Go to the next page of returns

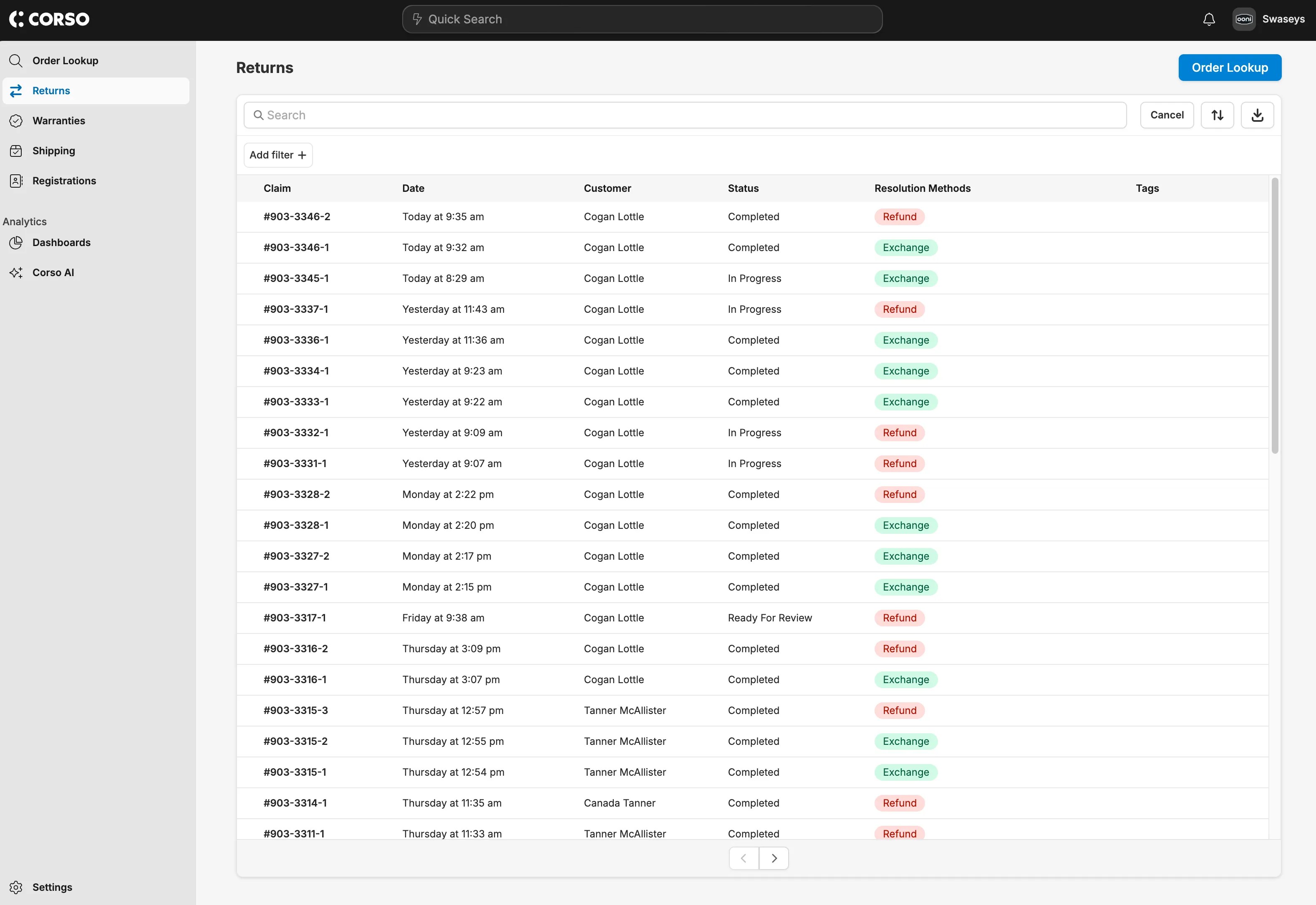tap(774, 858)
